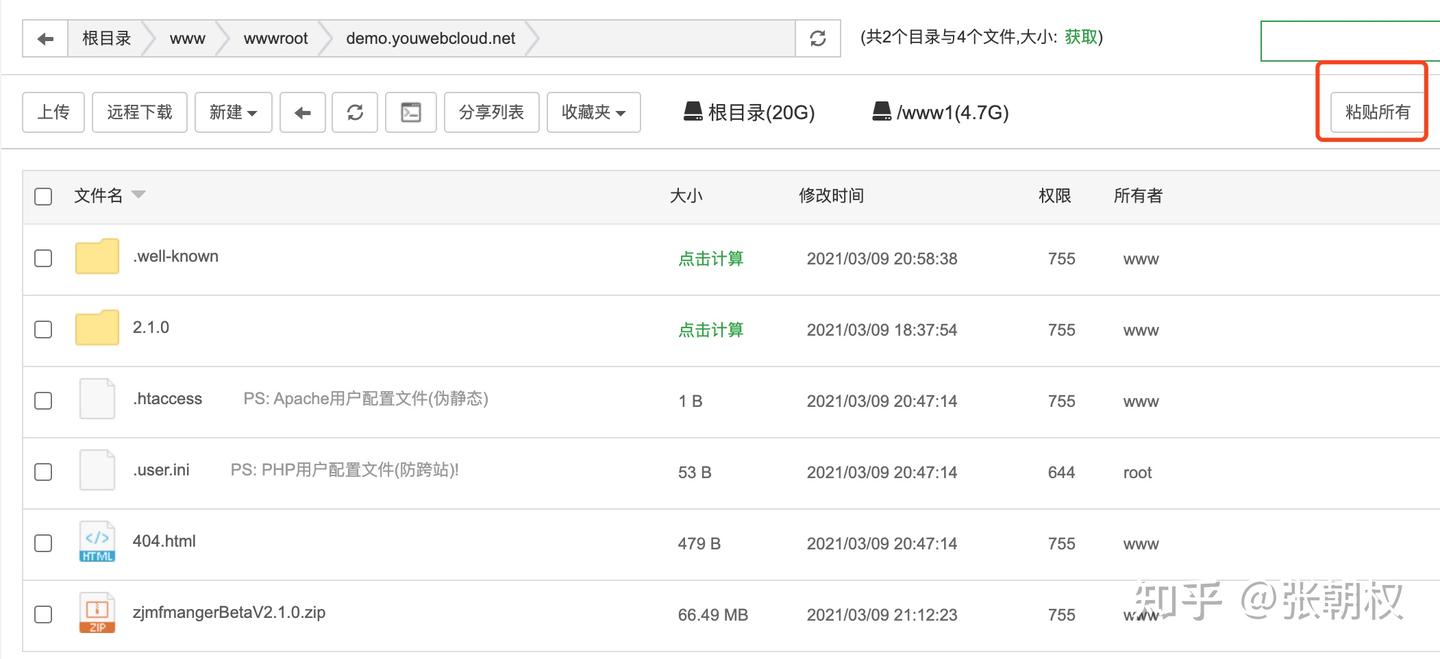The width and height of the screenshot is (1440, 659).
Task: Refresh the directory path bar
Action: pos(818,39)
